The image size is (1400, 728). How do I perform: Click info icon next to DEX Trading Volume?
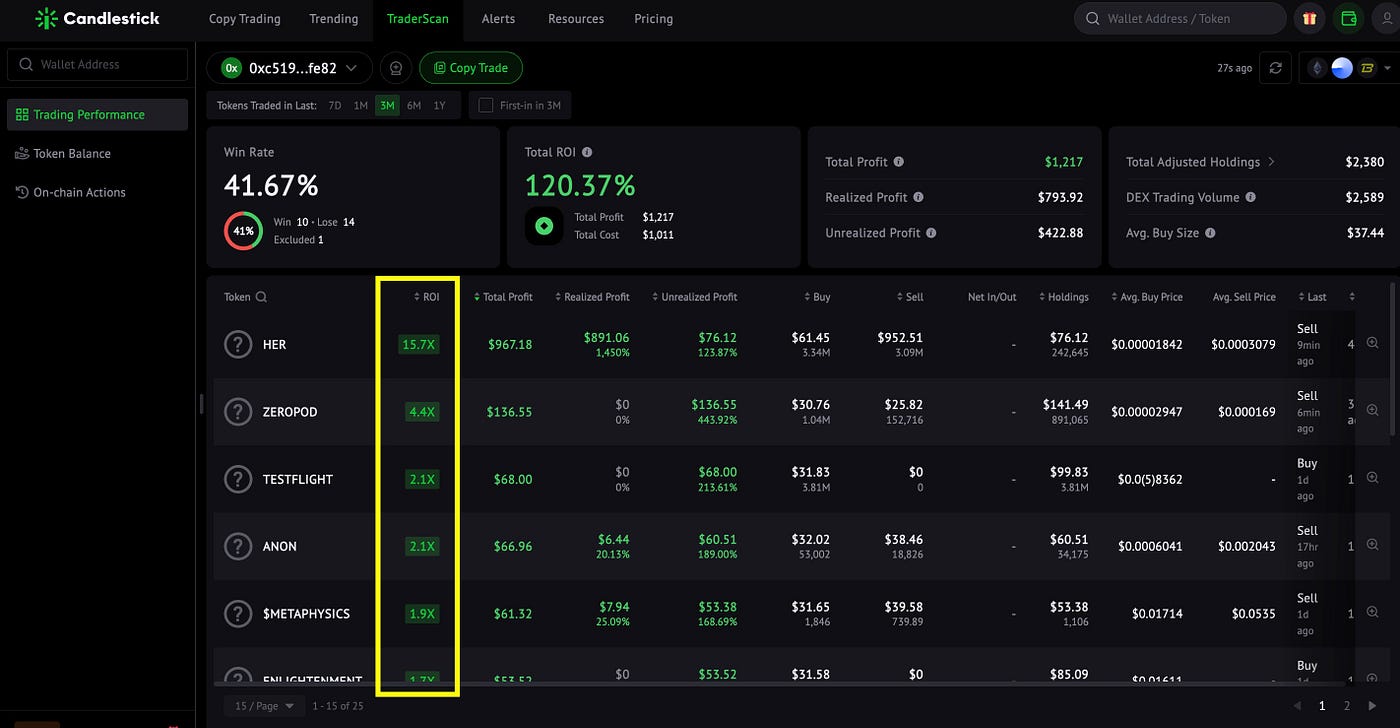(1250, 197)
